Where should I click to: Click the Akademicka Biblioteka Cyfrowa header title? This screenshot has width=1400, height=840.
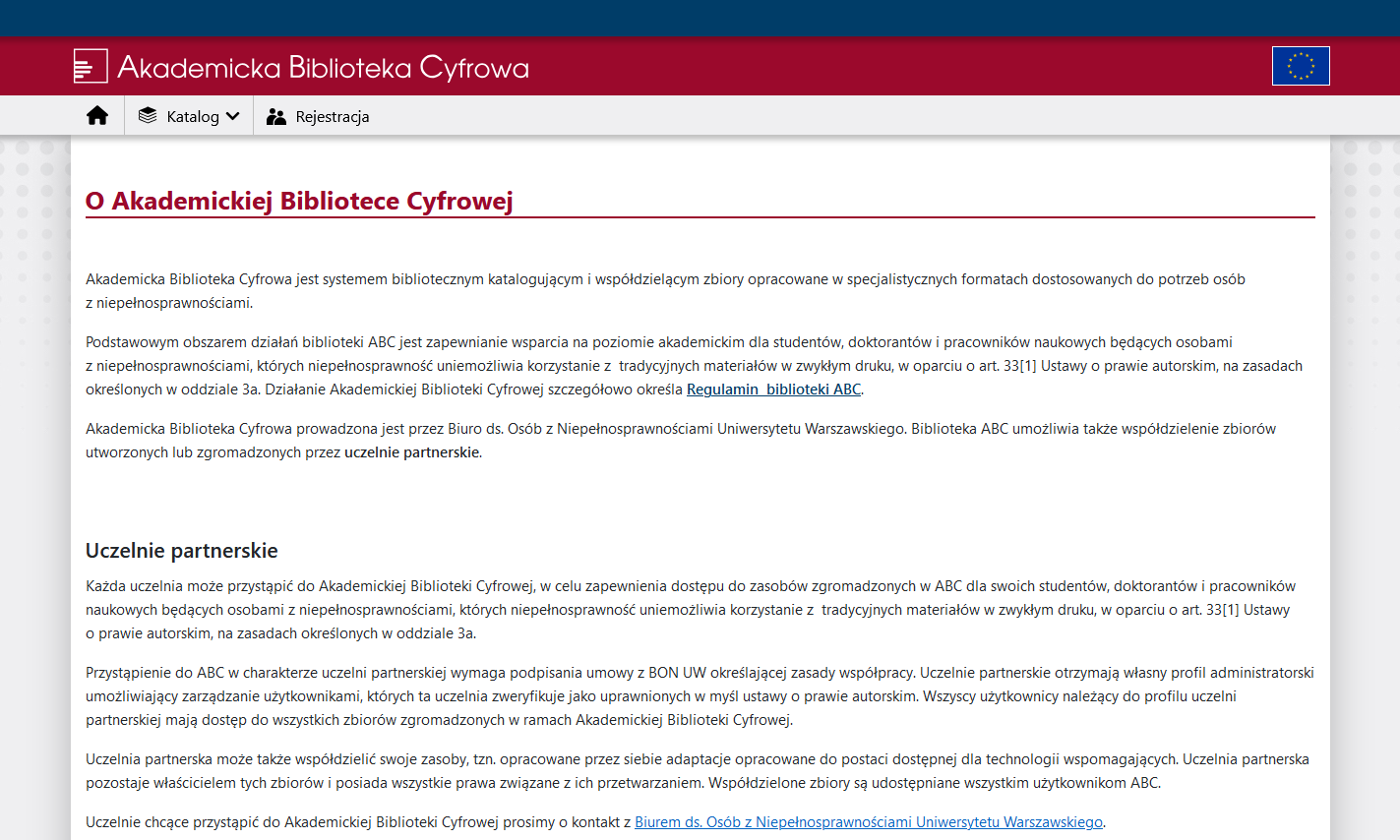click(x=323, y=67)
